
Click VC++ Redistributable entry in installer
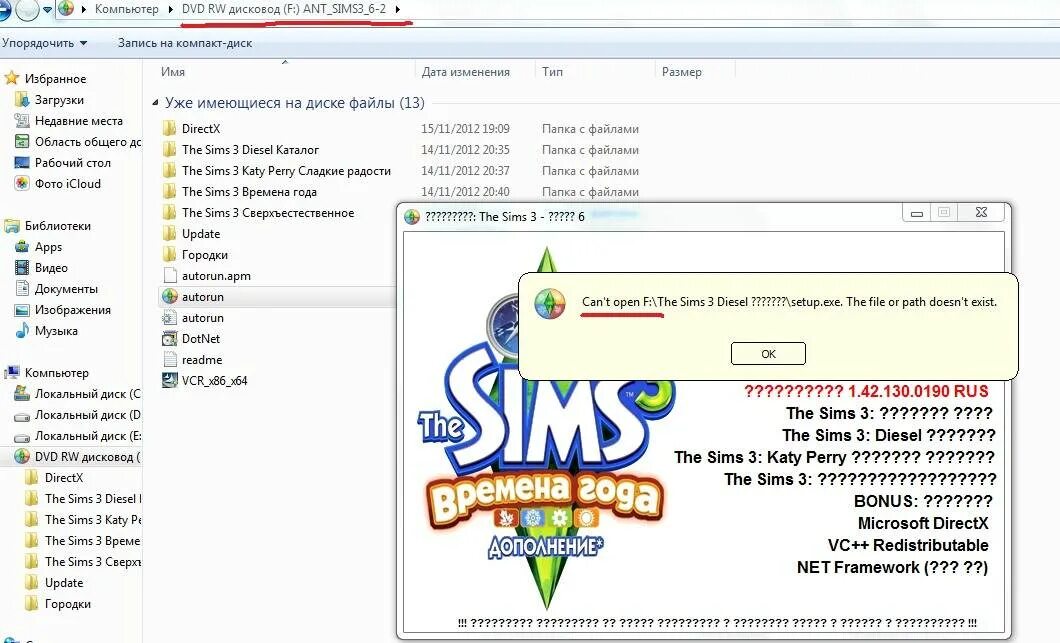click(x=908, y=545)
